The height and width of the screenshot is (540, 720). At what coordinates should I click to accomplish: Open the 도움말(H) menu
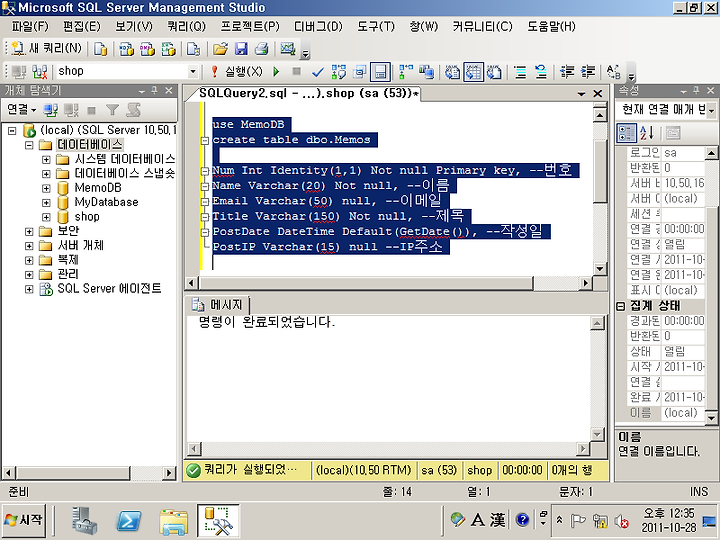click(x=551, y=27)
